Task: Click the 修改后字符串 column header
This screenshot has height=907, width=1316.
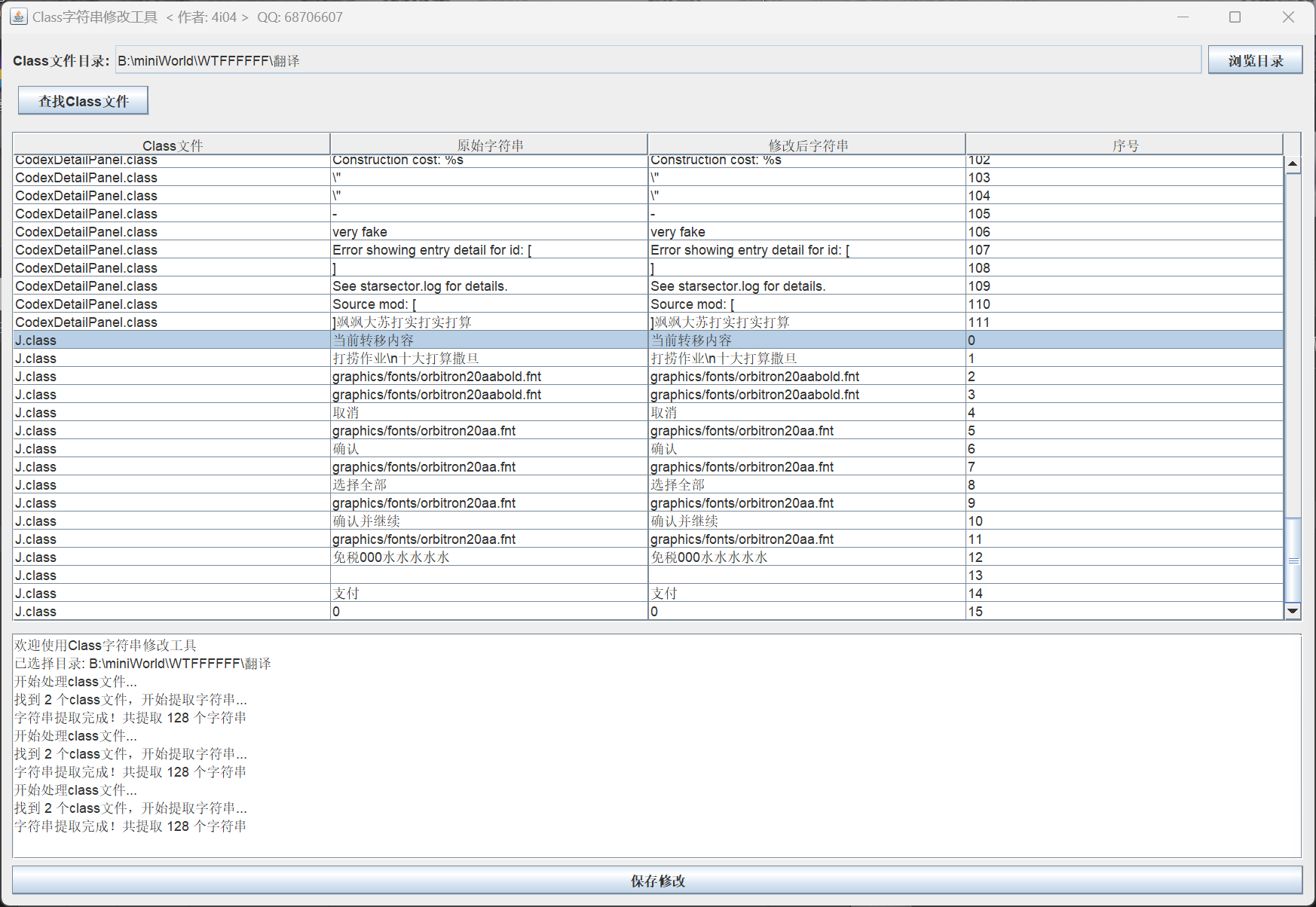Action: [x=806, y=145]
